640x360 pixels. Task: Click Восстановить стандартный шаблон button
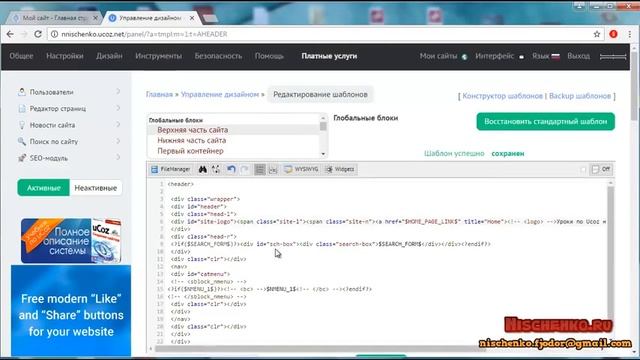(545, 122)
